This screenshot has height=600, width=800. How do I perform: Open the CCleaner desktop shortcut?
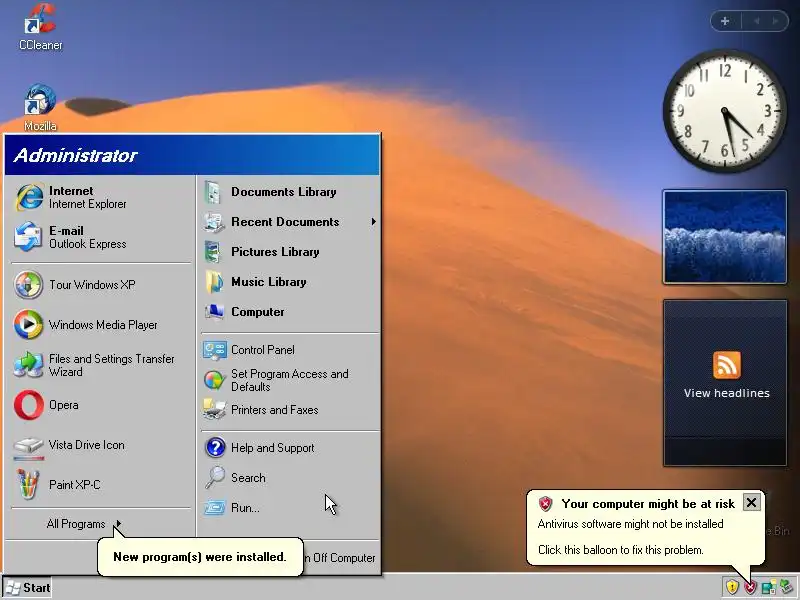point(40,27)
